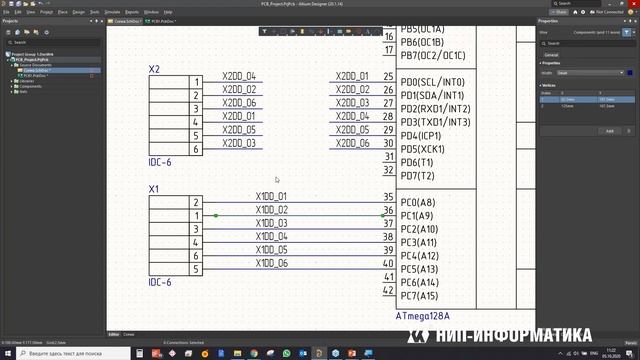Click the selection filter button in Properties
Viewport: 640px width, 360px height.
627,32
